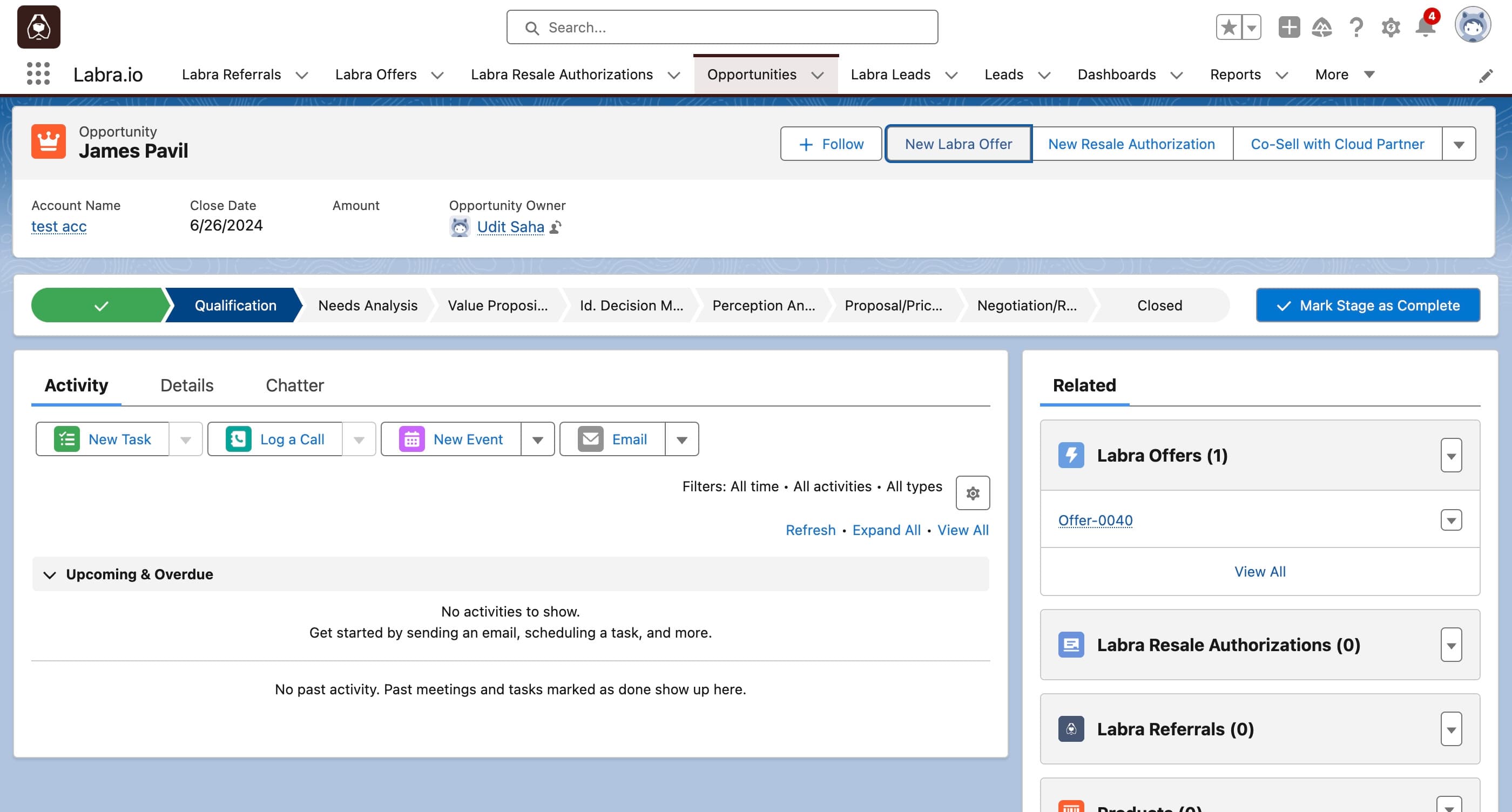The height and width of the screenshot is (812, 1512).
Task: Open the user profile avatar
Action: (1472, 25)
